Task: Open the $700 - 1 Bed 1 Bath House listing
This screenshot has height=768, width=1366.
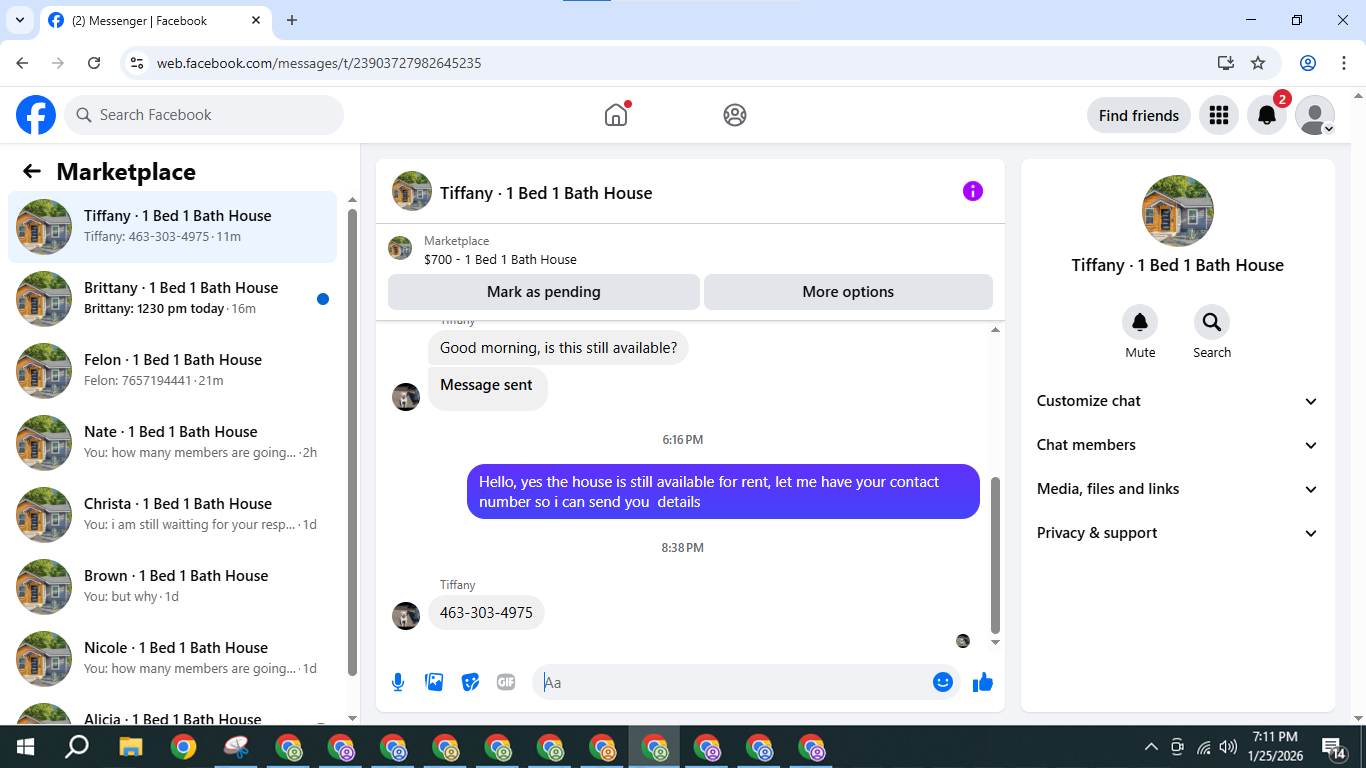Action: click(500, 259)
